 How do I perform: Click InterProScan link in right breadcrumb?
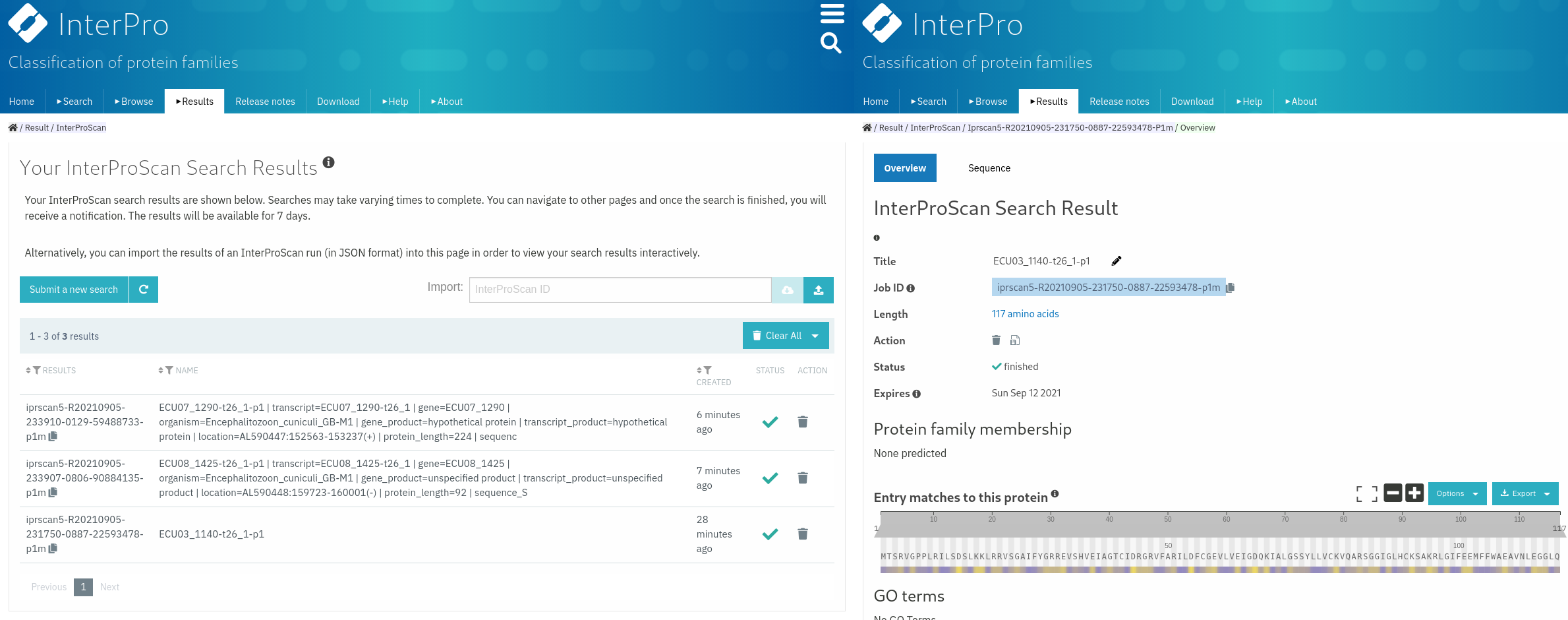935,127
